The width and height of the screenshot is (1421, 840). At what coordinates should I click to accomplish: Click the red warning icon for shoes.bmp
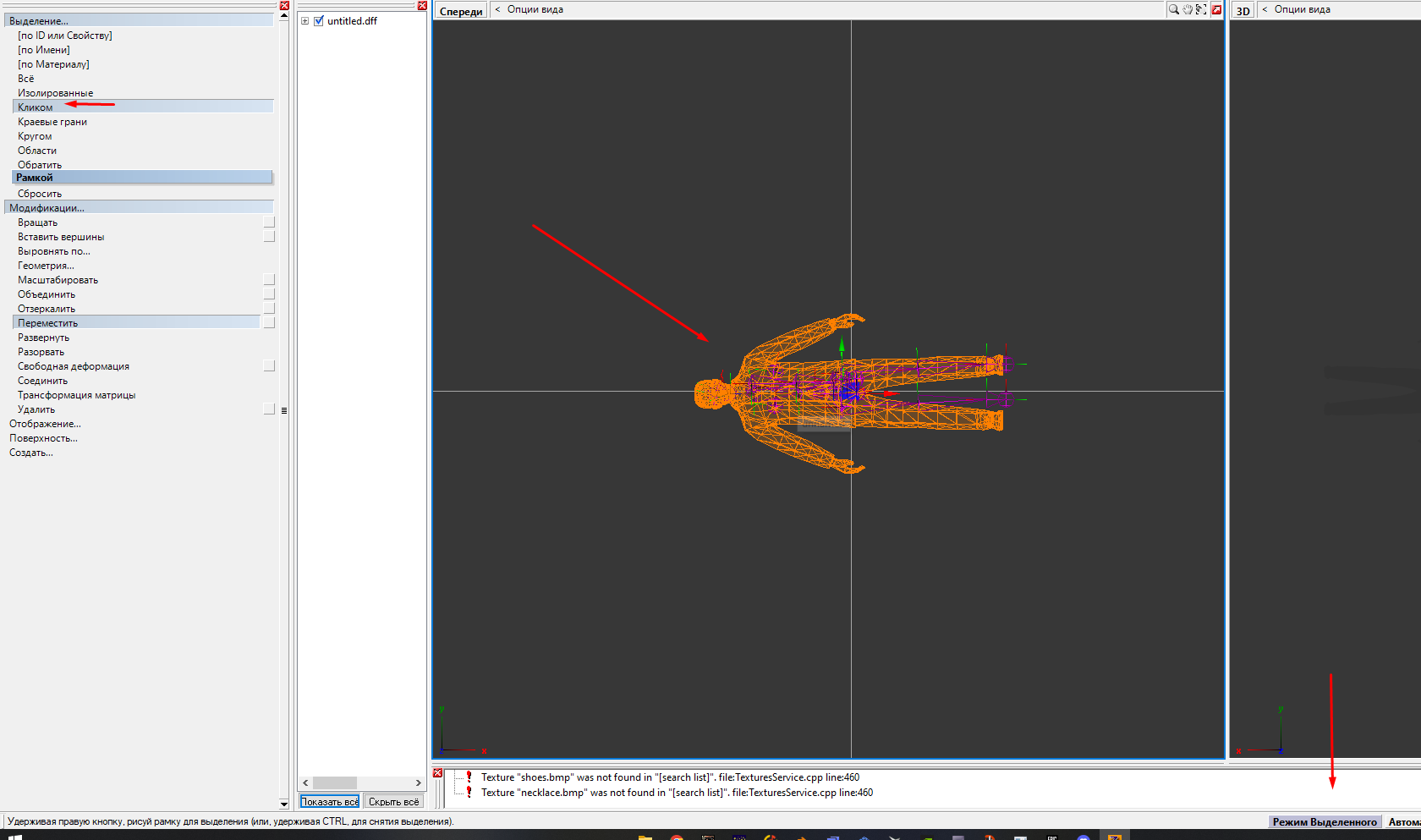coord(469,777)
